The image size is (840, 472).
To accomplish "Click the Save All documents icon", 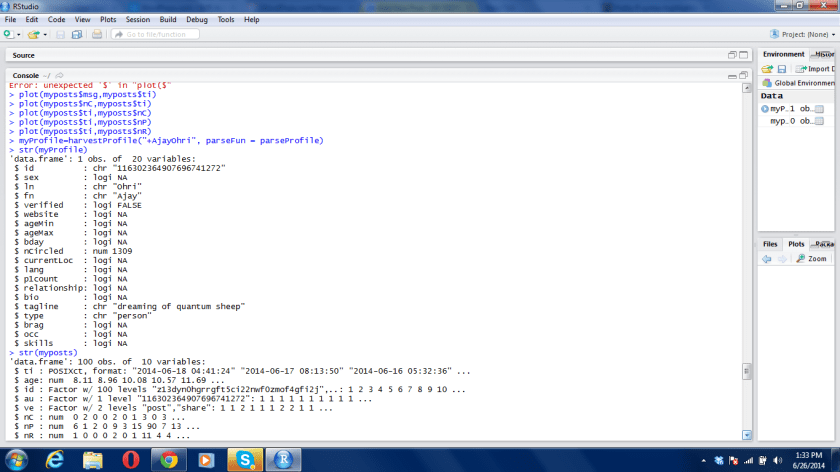I will click(77, 34).
